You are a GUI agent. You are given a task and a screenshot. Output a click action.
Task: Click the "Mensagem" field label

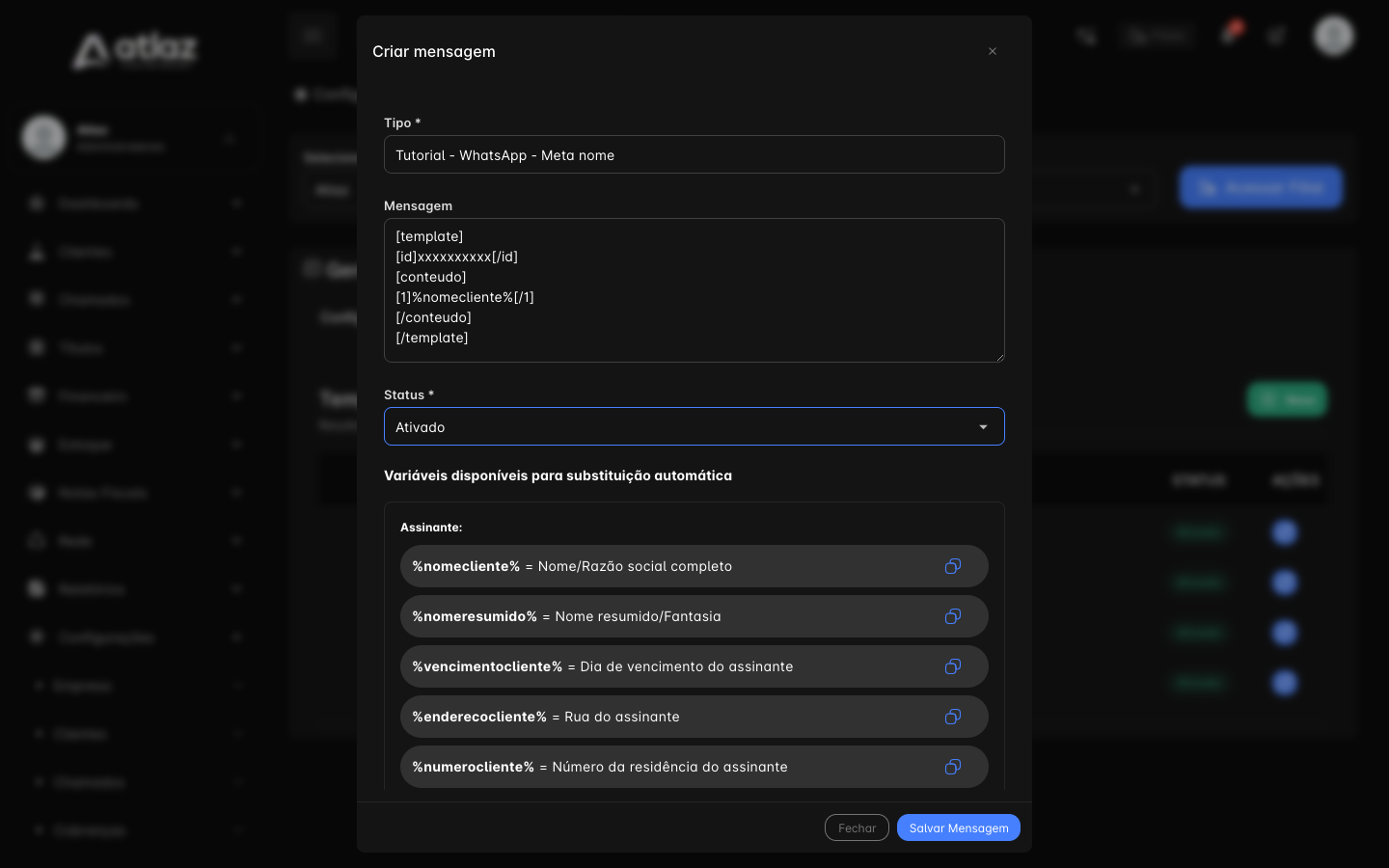(418, 205)
